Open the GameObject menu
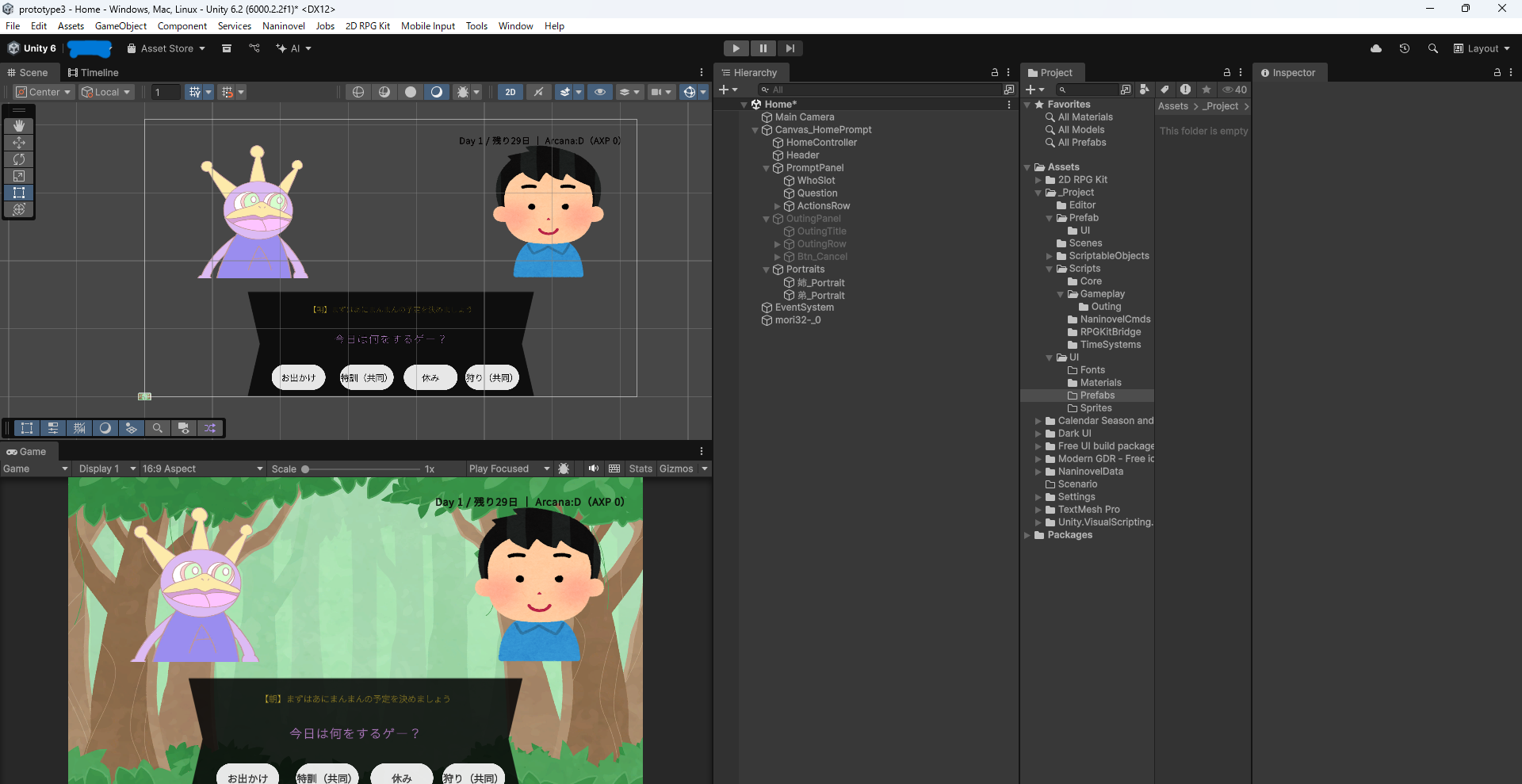Viewport: 1522px width, 784px height. [x=120, y=26]
